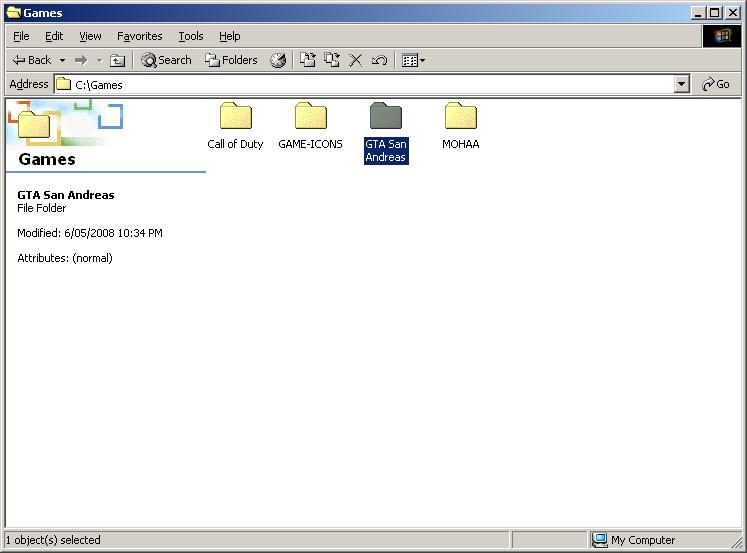This screenshot has height=553, width=747.
Task: Open the View menu
Action: pos(90,36)
